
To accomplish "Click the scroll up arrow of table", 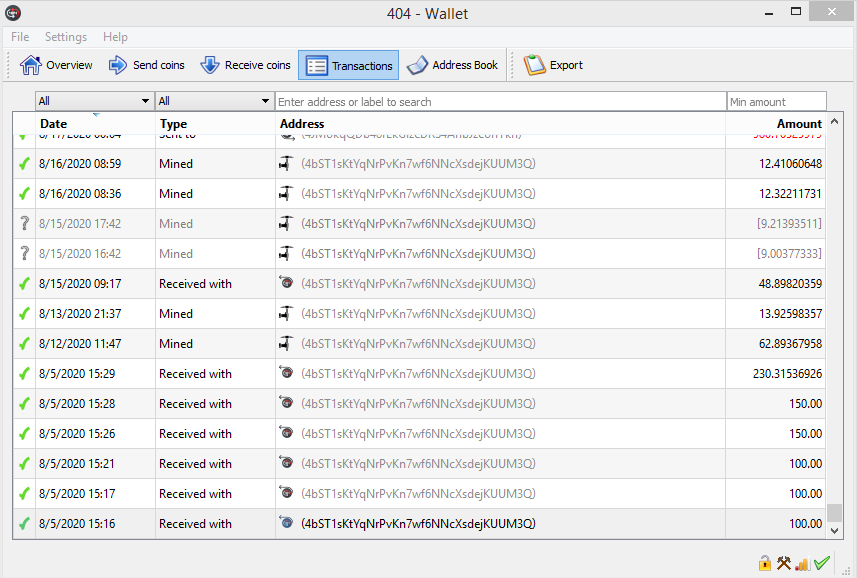I will [834, 121].
